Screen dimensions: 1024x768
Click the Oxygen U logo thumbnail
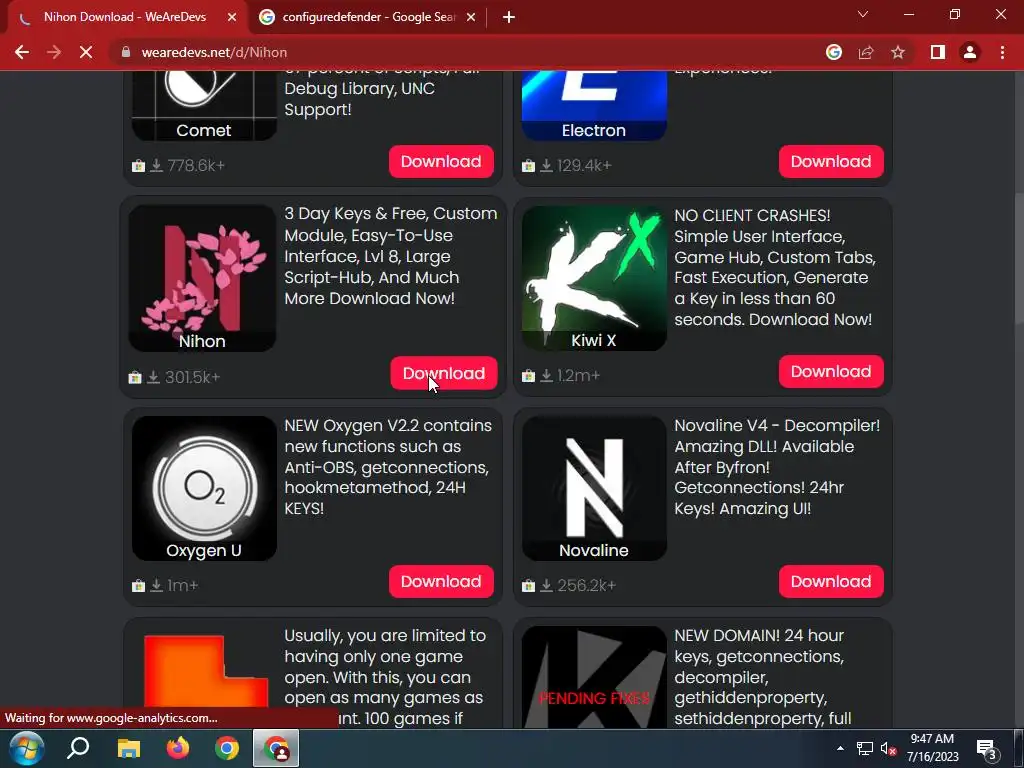(x=204, y=488)
